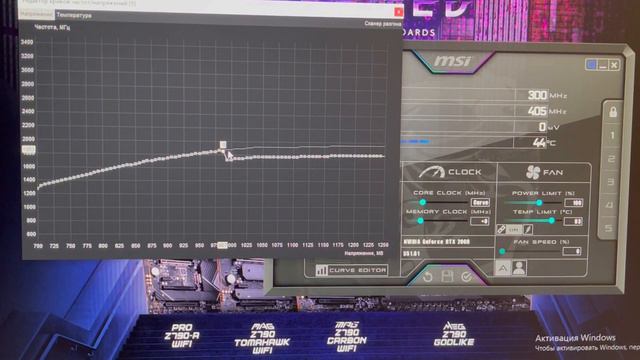Click the Core Clock Curve box
This screenshot has height=360, width=640.
click(480, 202)
